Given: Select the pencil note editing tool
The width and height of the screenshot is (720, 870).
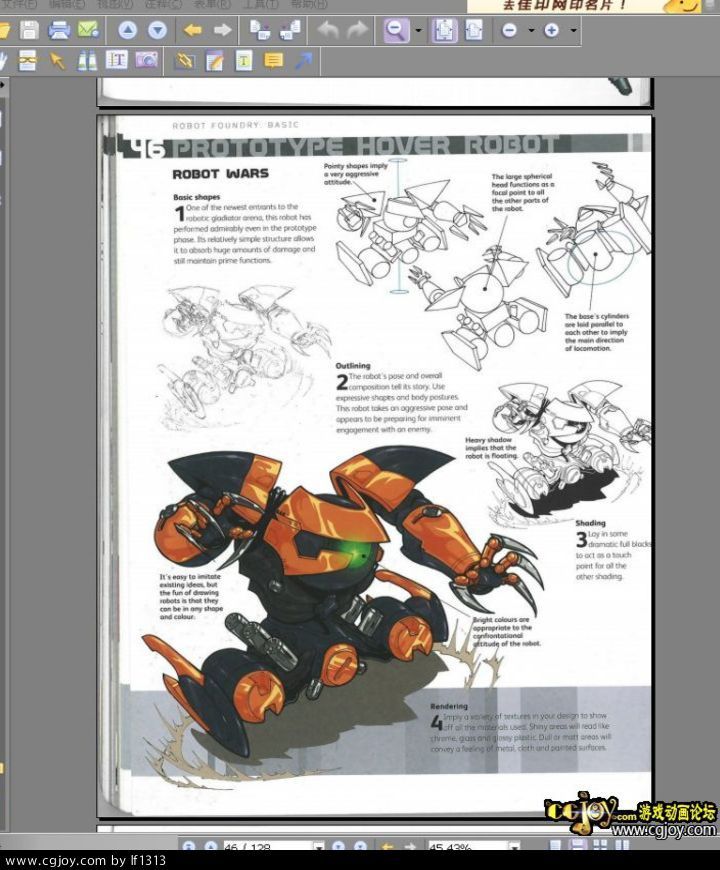Looking at the screenshot, I should point(214,60).
